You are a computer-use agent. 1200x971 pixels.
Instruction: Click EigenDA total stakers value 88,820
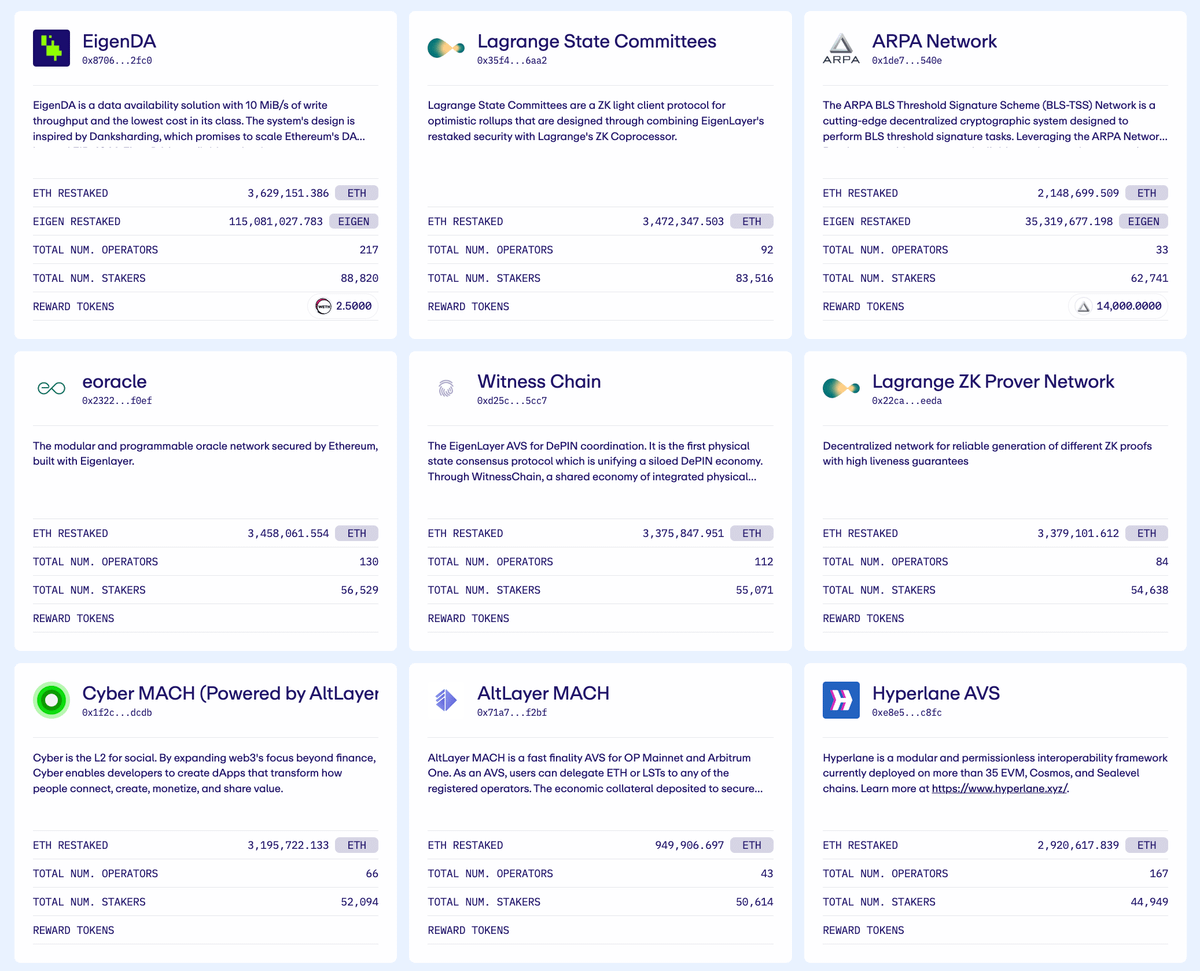pos(360,279)
